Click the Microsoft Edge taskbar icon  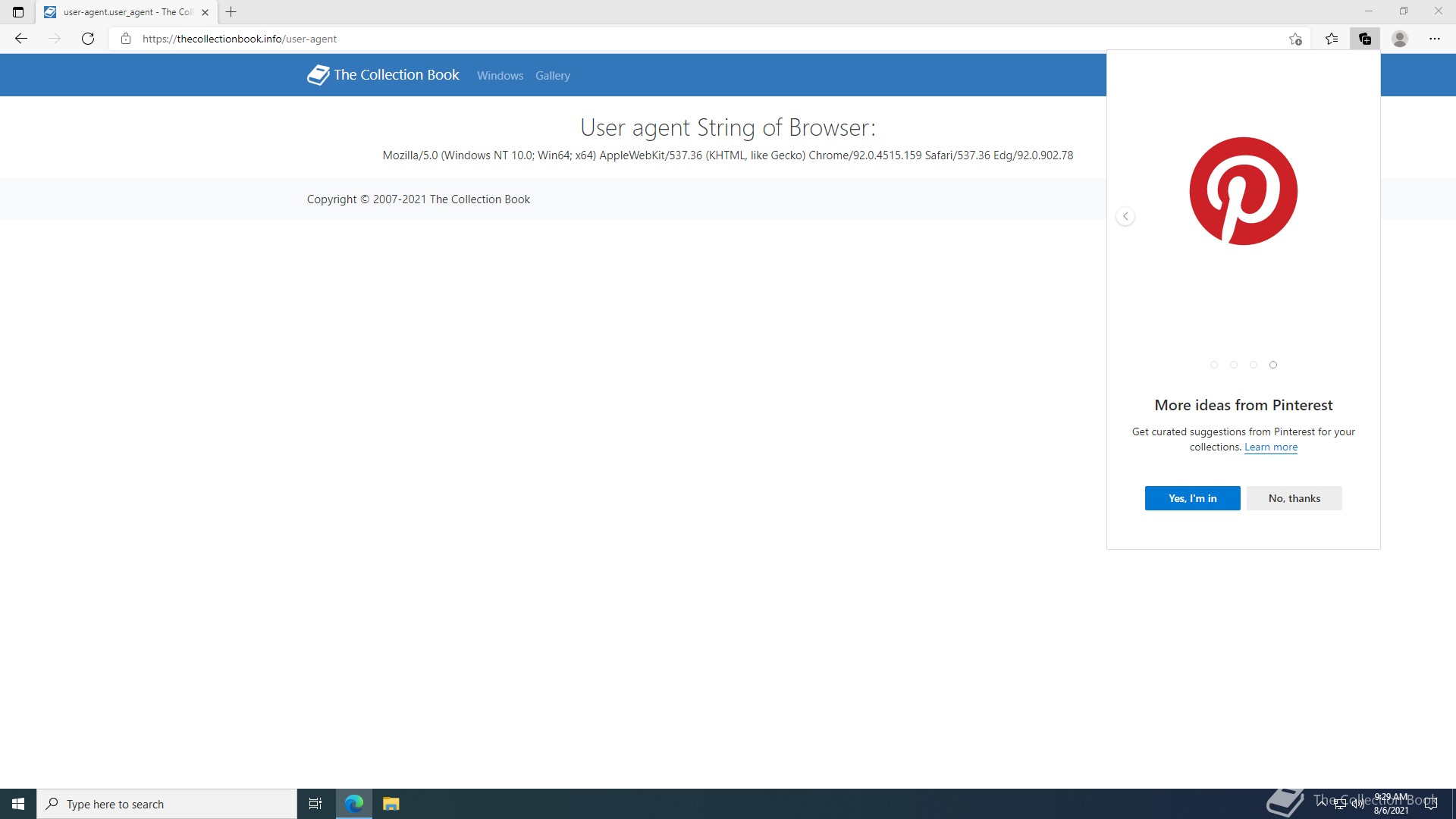[x=354, y=804]
